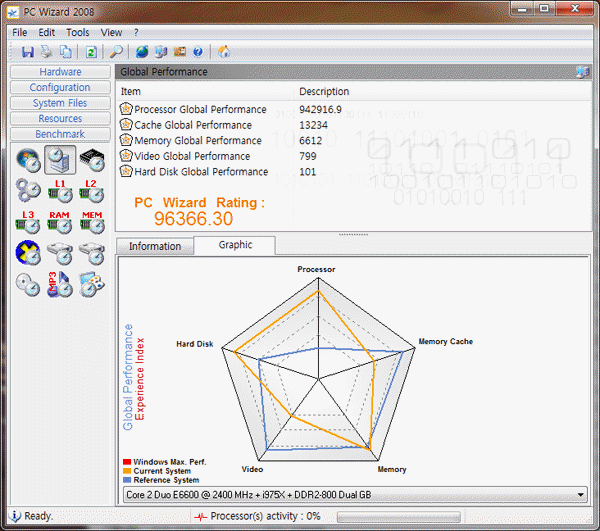Switch to the Information tab
The width and height of the screenshot is (600, 531).
(155, 246)
